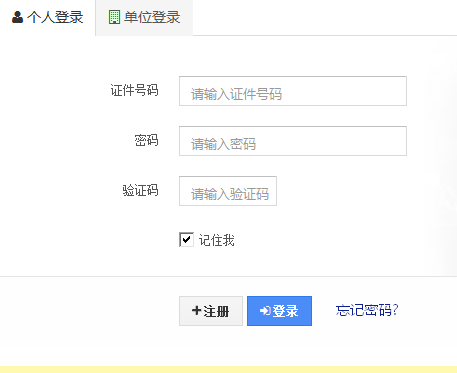Click the building icon on 单位登录 tab
This screenshot has height=373, width=457.
114,17
